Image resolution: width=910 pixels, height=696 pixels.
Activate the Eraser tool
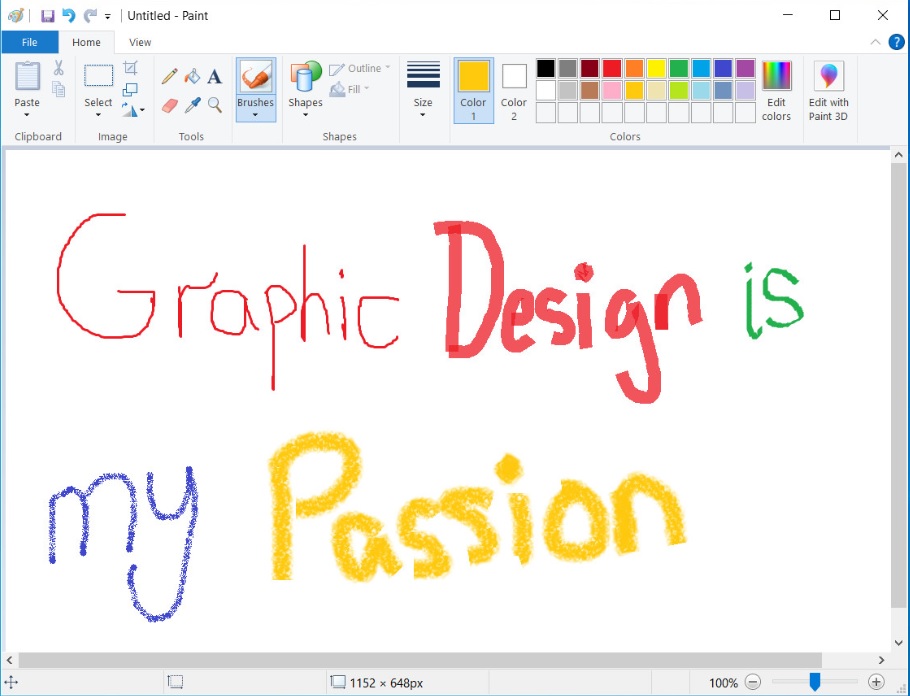[x=169, y=104]
